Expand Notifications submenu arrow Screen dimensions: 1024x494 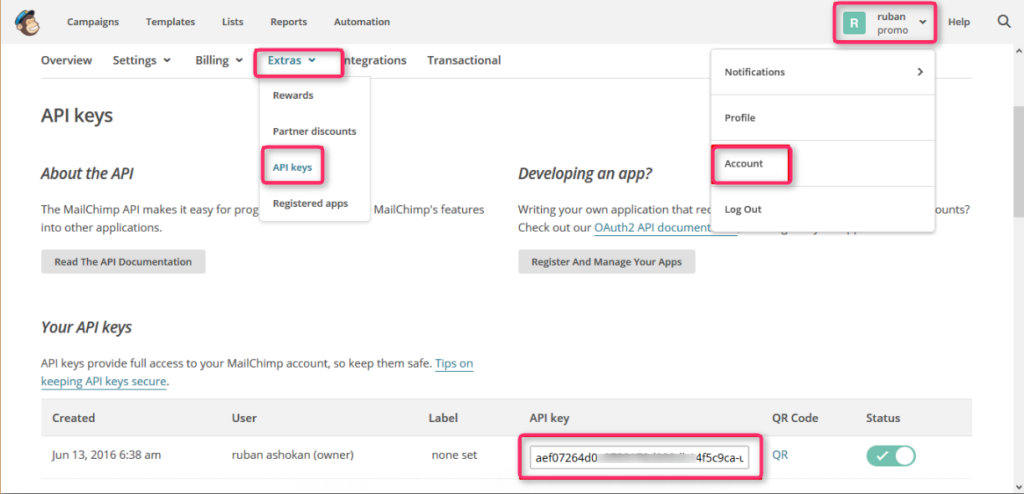[x=920, y=72]
